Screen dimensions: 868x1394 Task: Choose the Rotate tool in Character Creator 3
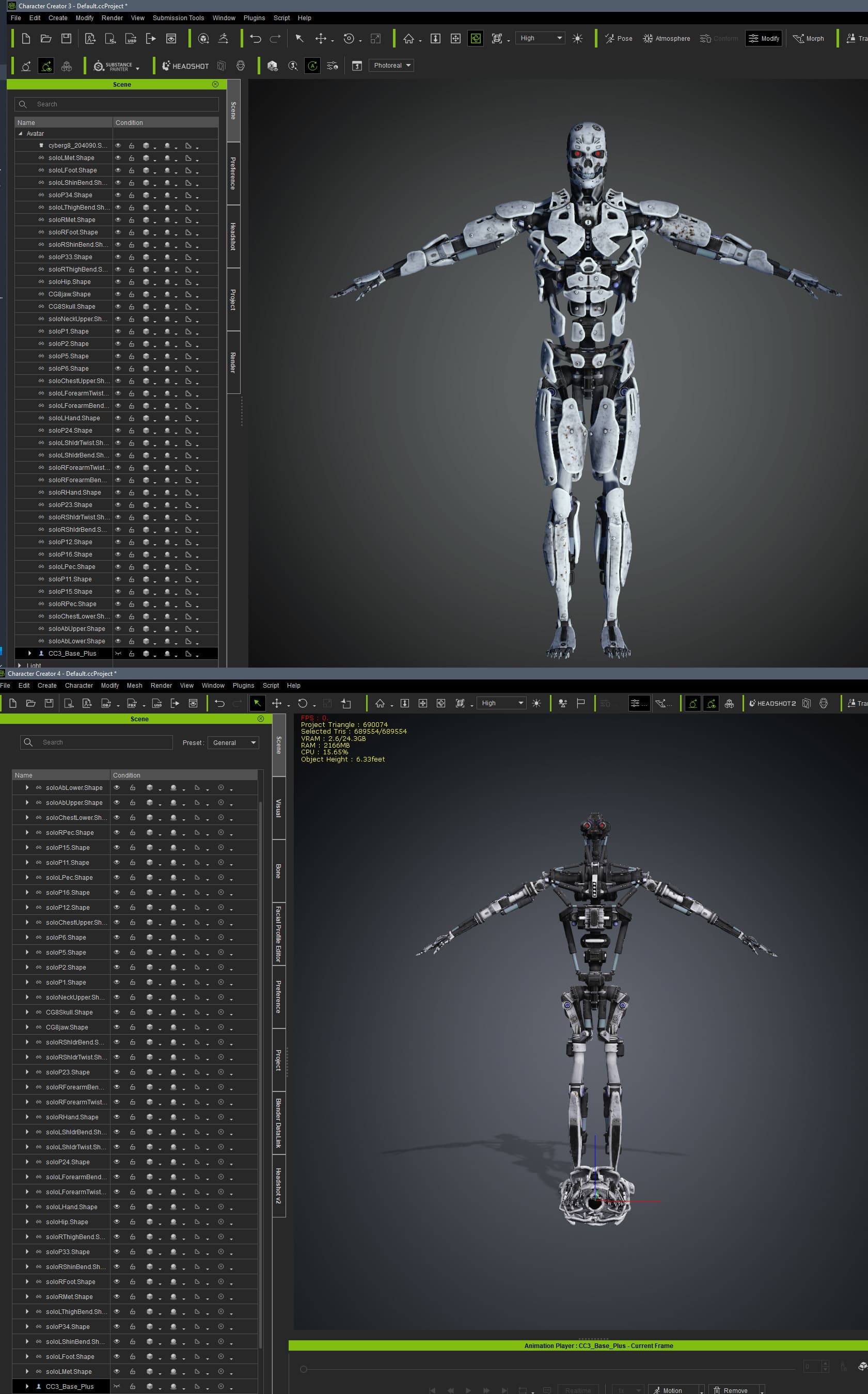tap(349, 38)
